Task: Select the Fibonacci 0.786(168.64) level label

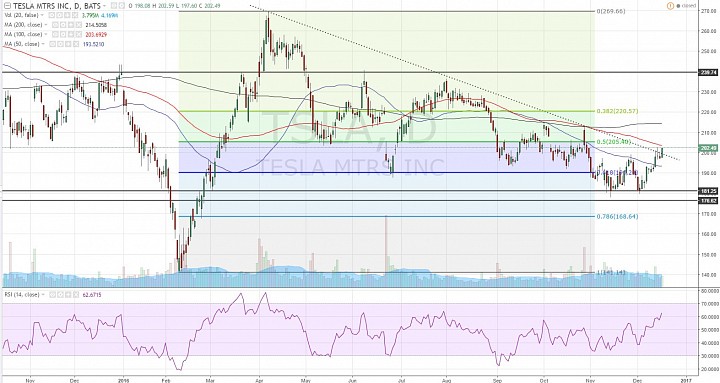Action: click(x=618, y=216)
